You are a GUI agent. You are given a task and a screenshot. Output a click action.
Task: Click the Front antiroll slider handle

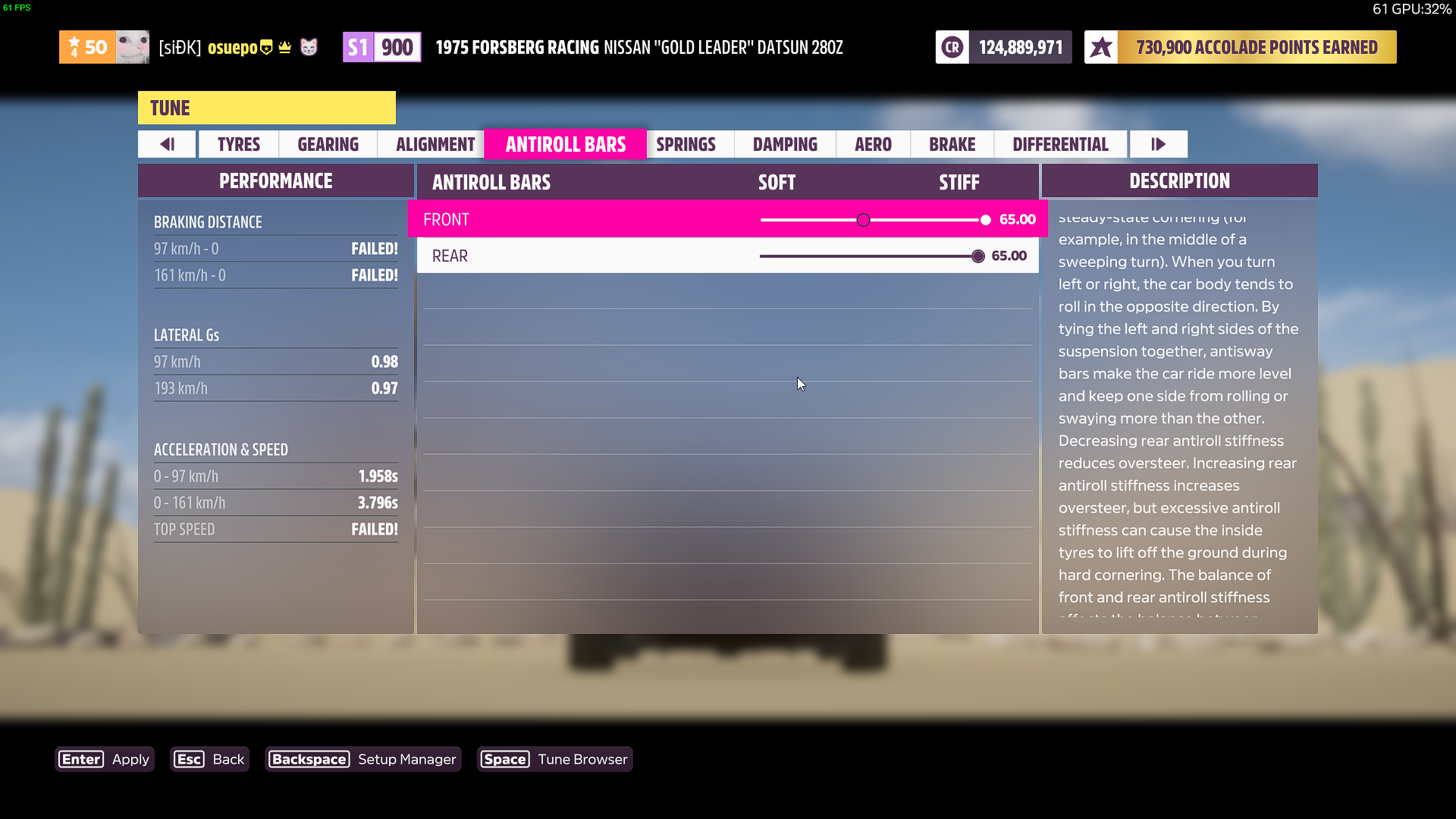tap(985, 220)
